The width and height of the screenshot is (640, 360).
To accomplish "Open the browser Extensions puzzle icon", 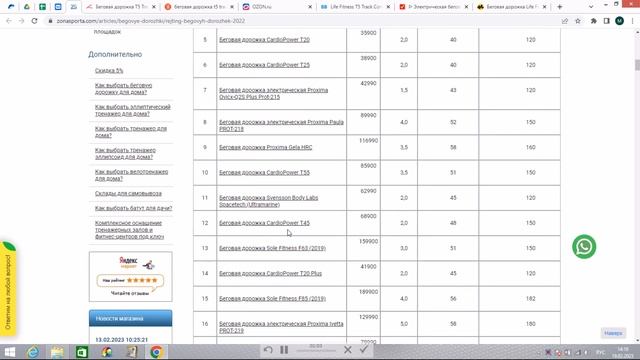I will [593, 21].
